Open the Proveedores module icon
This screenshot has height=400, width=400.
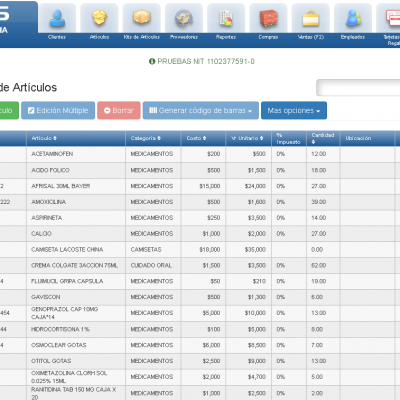[184, 18]
